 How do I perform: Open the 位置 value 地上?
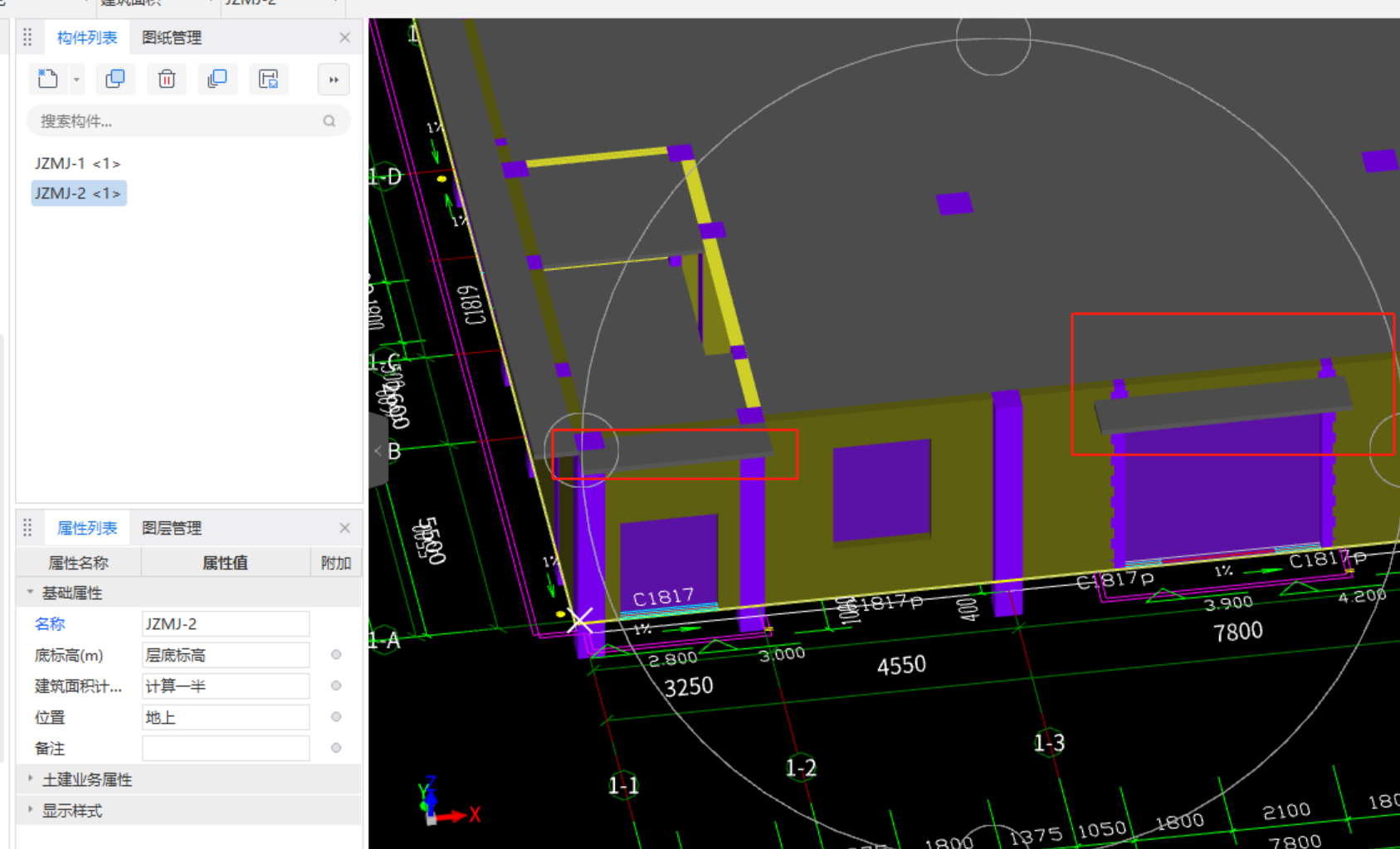(x=226, y=717)
